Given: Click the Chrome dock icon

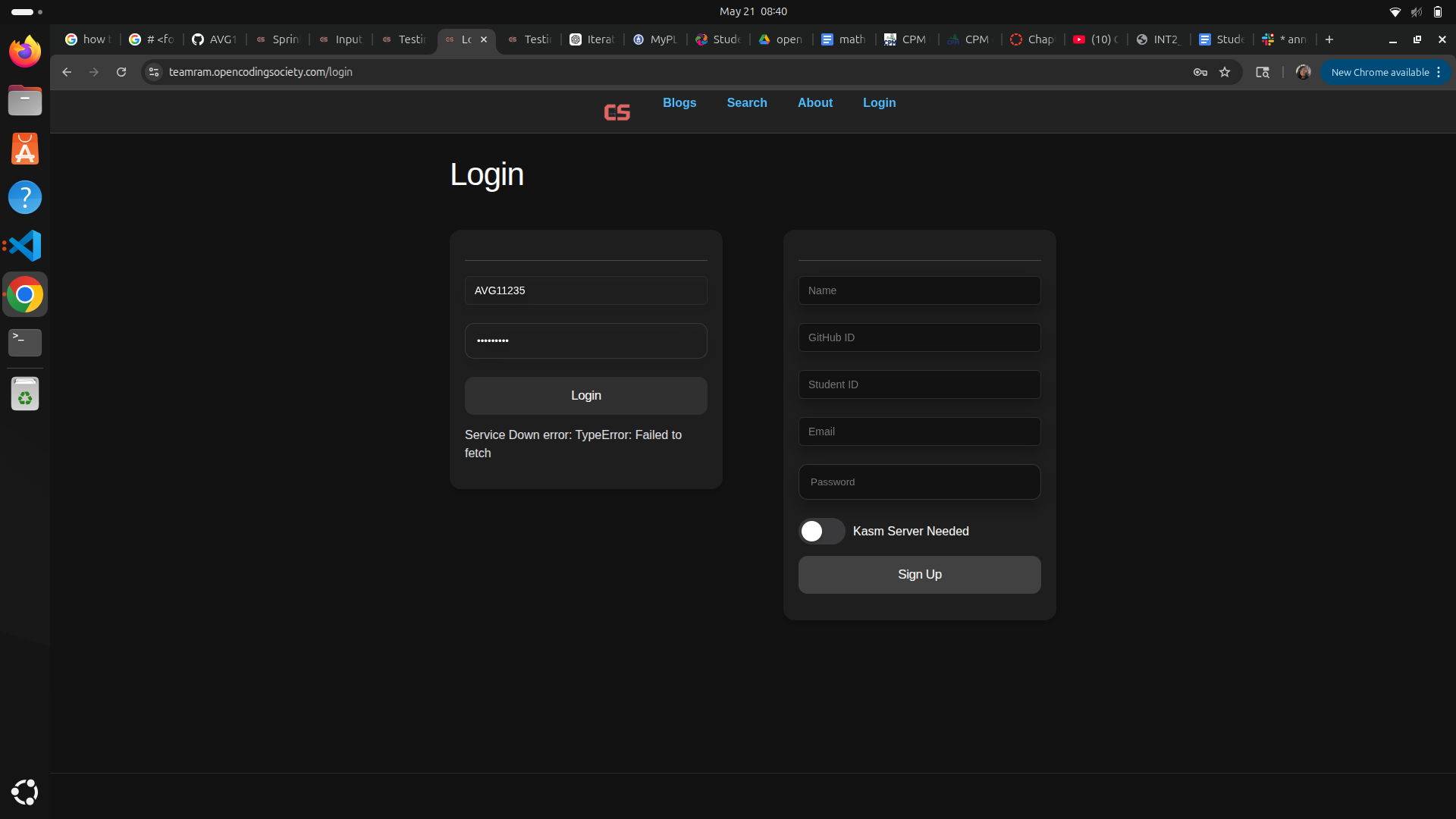Looking at the screenshot, I should pos(25,294).
